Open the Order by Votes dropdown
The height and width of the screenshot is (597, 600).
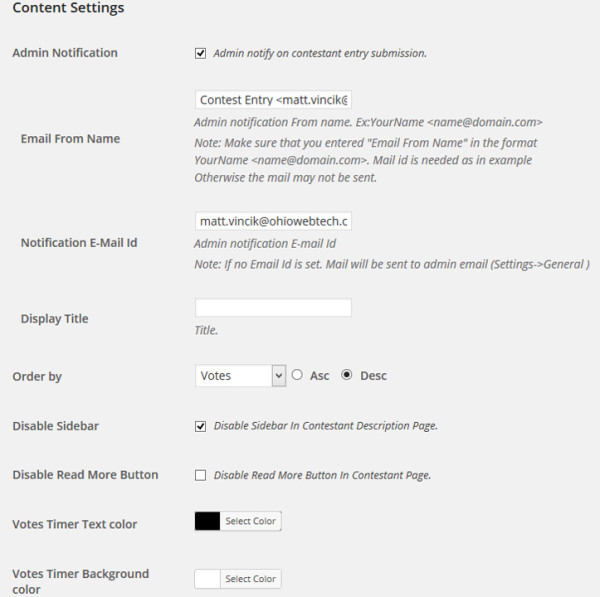click(x=240, y=376)
